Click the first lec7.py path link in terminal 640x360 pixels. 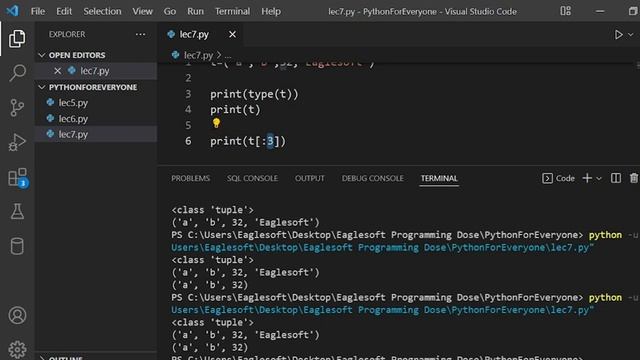pyautogui.click(x=382, y=247)
